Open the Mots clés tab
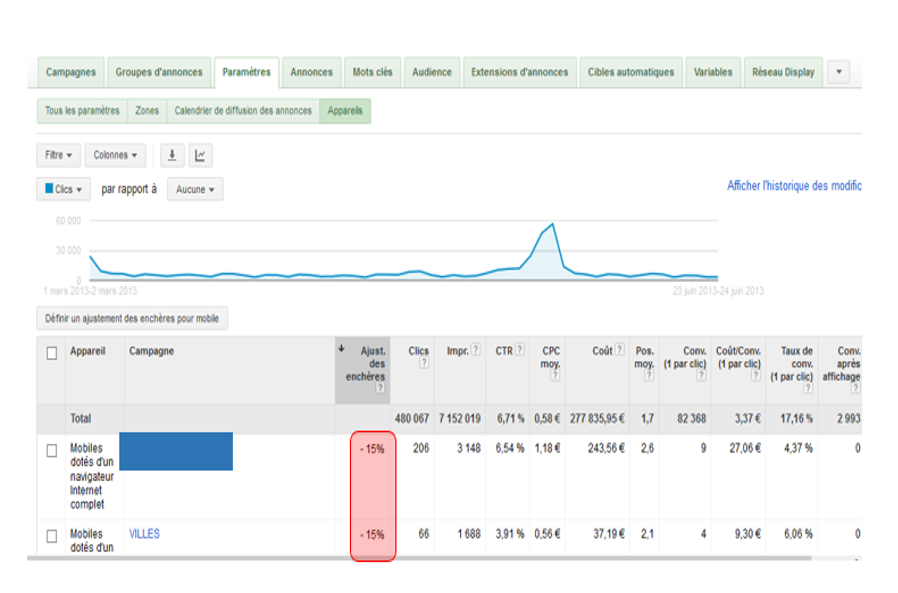 pyautogui.click(x=373, y=72)
